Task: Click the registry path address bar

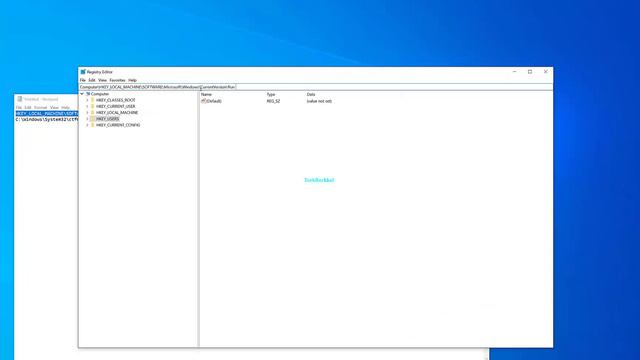Action: pyautogui.click(x=316, y=87)
